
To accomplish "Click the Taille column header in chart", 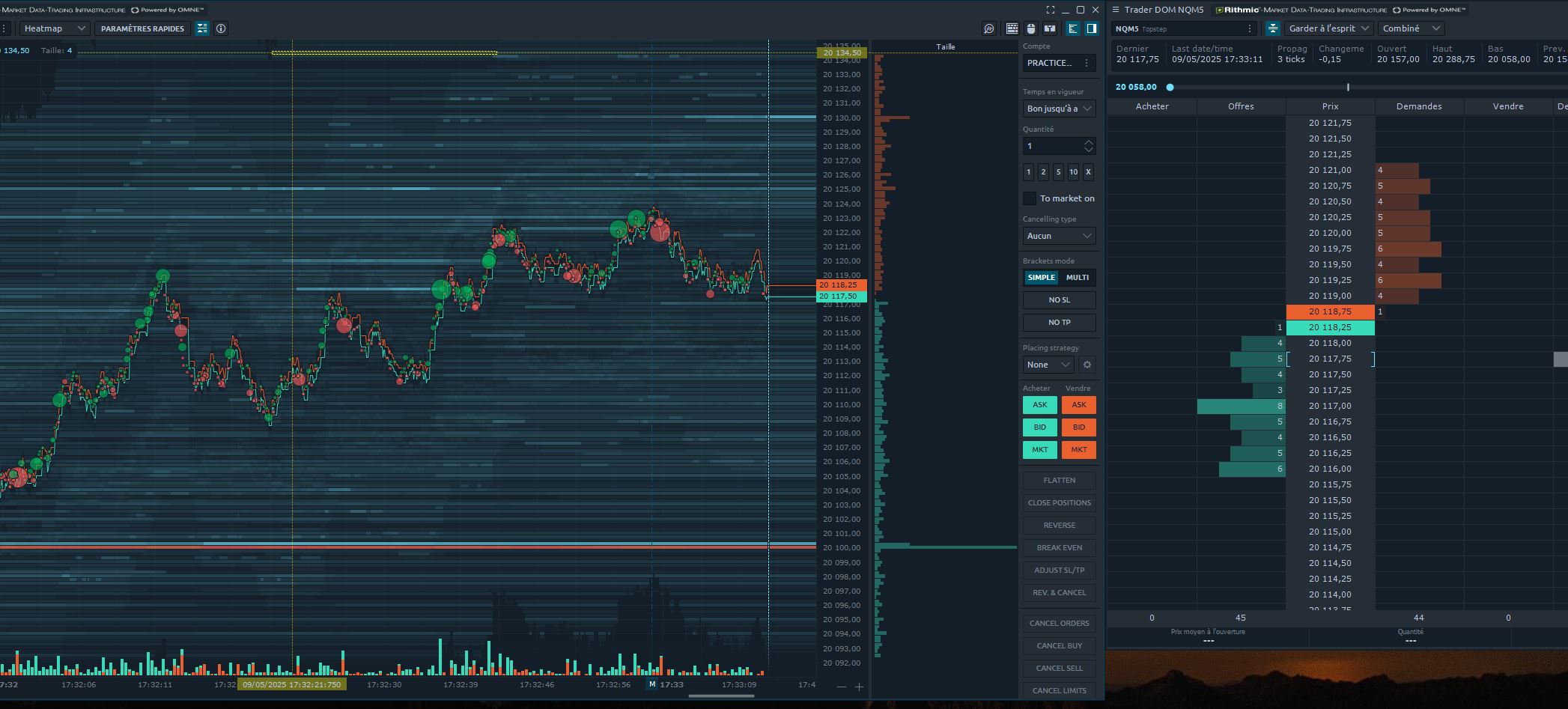I will (x=945, y=46).
